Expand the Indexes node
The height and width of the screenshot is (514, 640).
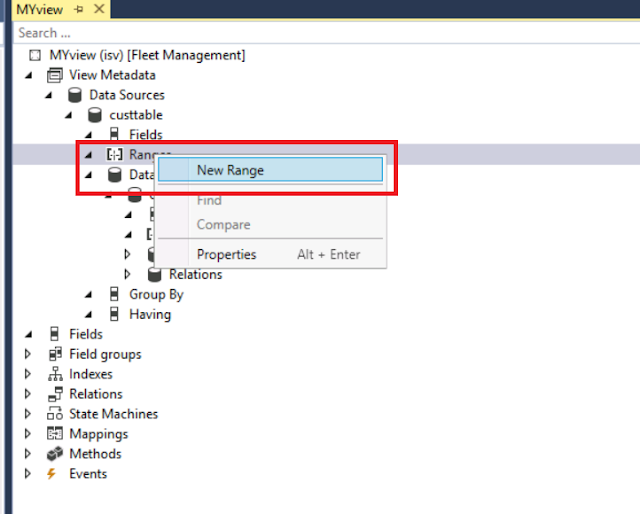pyautogui.click(x=27, y=374)
